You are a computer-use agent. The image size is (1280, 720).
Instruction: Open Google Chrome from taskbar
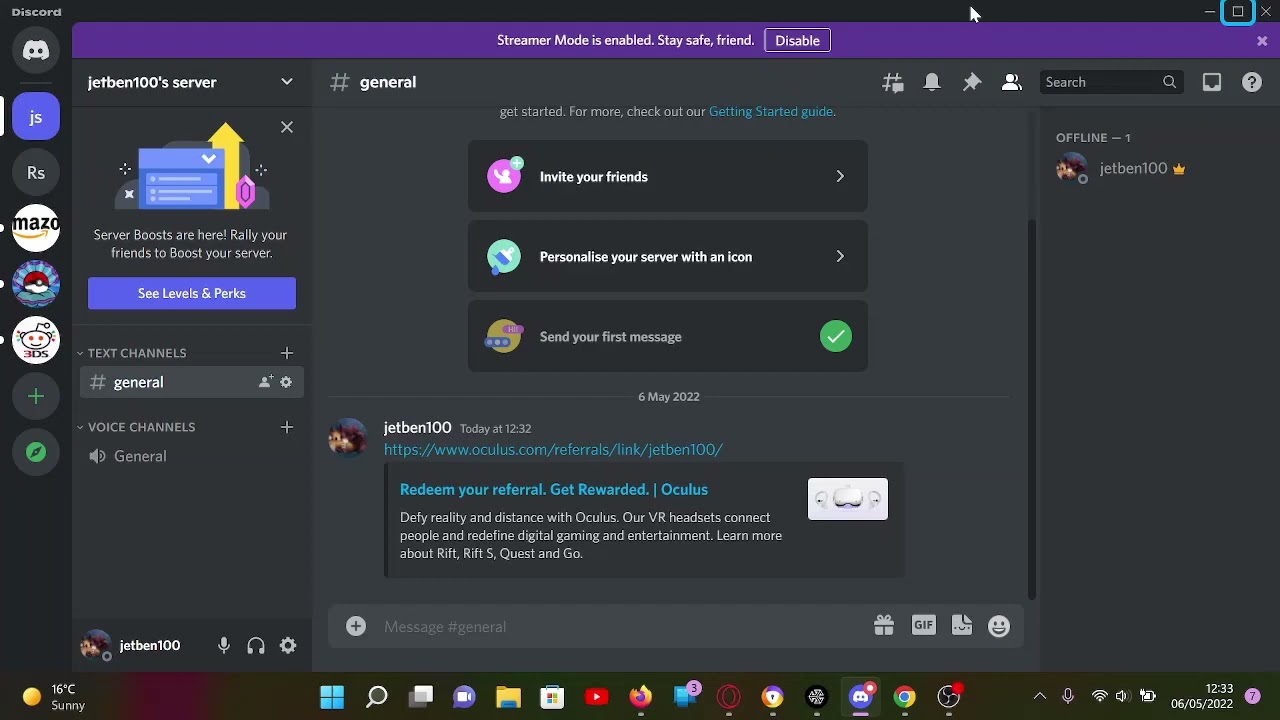point(904,697)
